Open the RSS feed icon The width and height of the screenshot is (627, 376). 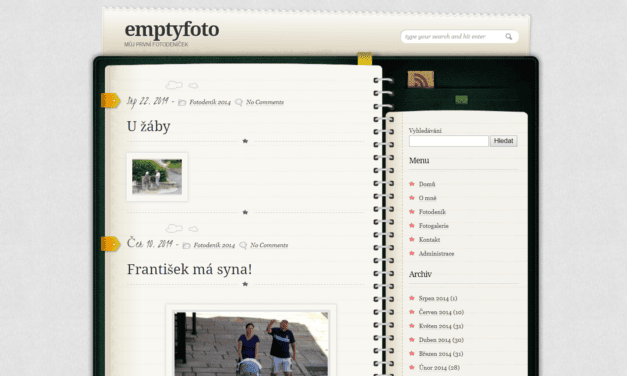coord(421,79)
